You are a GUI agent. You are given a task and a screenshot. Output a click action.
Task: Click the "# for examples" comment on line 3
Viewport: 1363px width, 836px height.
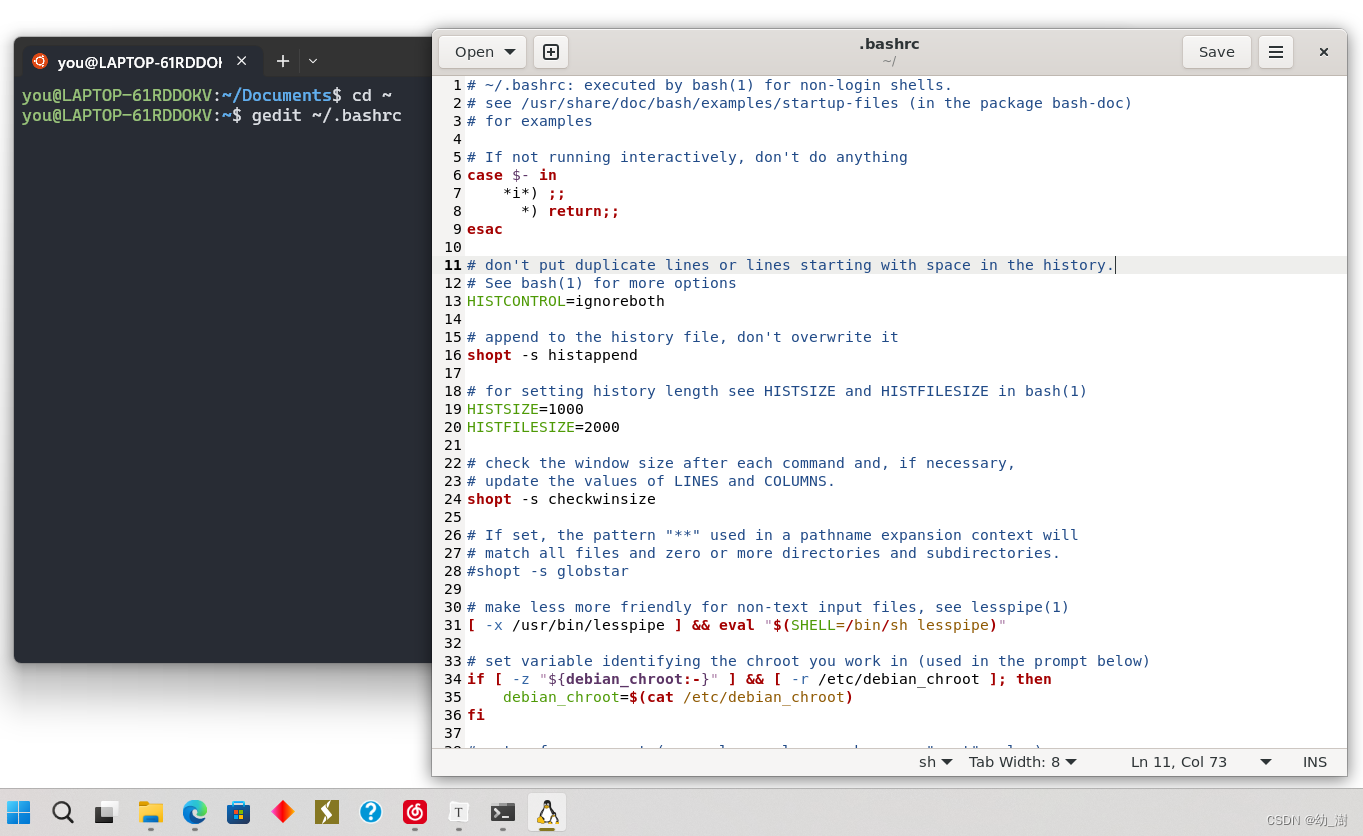point(530,121)
